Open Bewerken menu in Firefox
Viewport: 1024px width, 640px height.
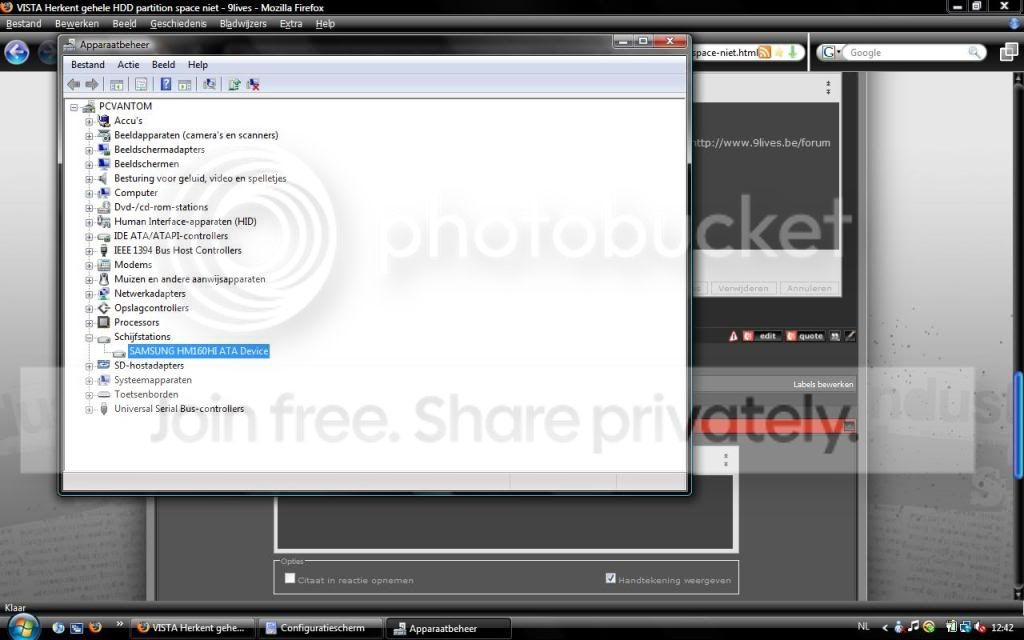(x=76, y=24)
